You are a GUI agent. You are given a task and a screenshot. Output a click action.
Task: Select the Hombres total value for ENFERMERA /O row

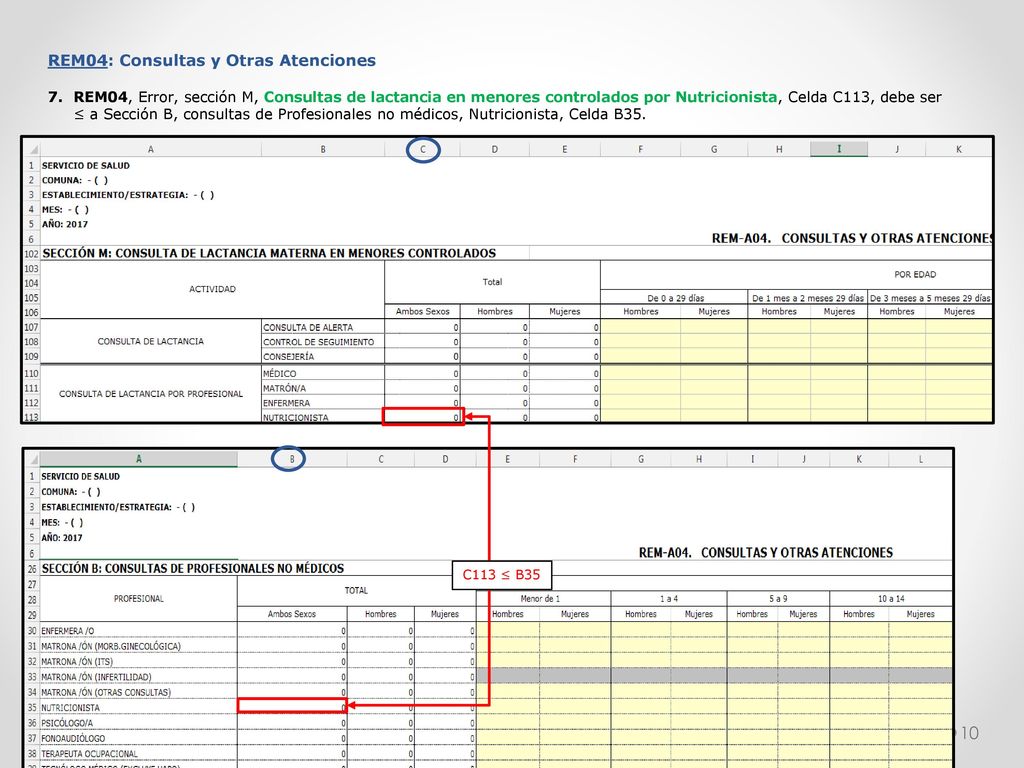tap(381, 631)
